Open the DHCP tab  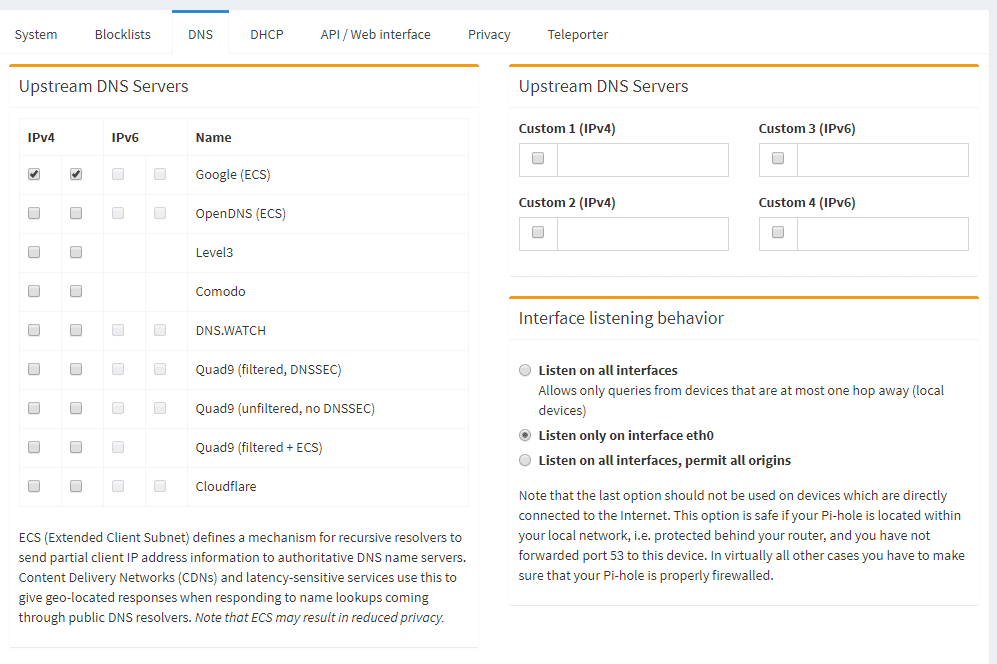click(267, 34)
